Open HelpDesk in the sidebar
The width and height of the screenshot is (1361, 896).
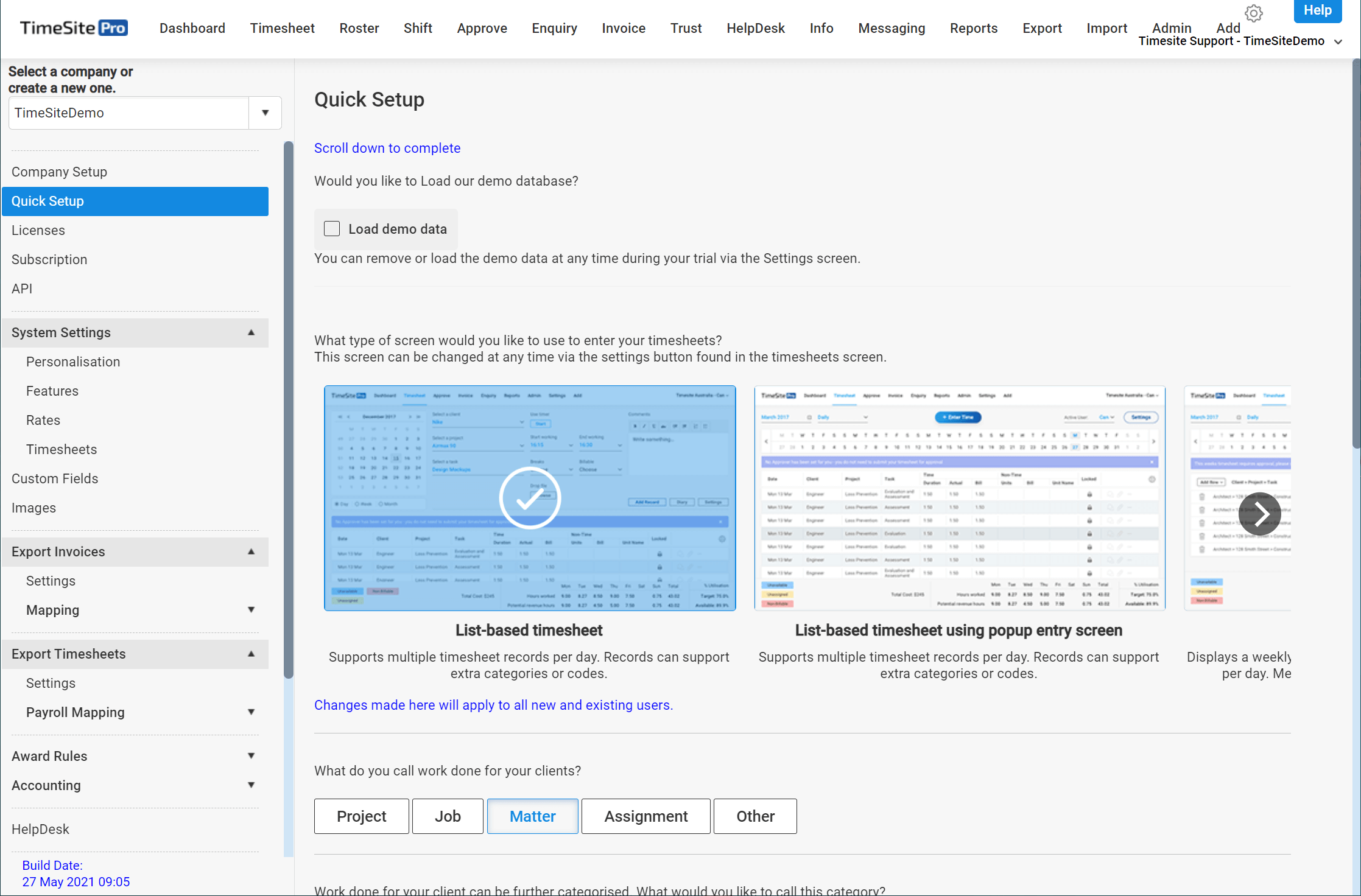pyautogui.click(x=40, y=829)
